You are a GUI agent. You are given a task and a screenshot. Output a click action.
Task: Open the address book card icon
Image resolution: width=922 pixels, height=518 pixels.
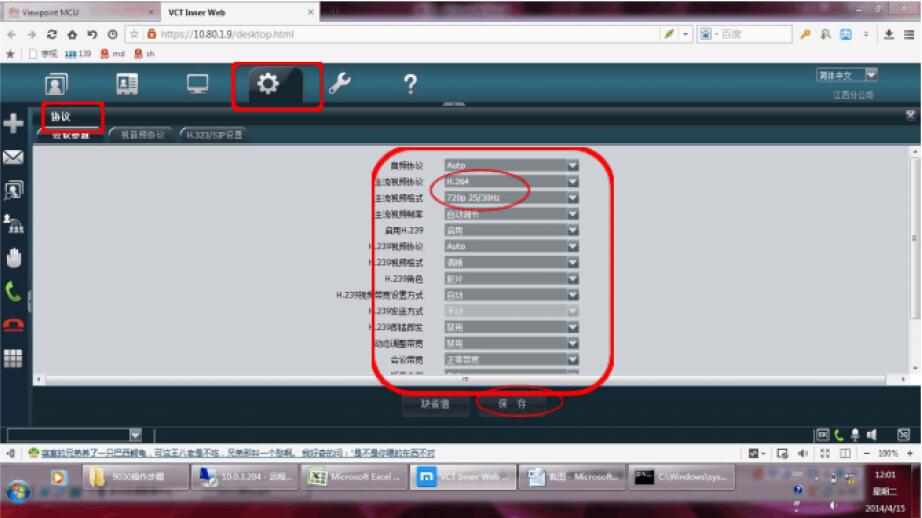128,85
